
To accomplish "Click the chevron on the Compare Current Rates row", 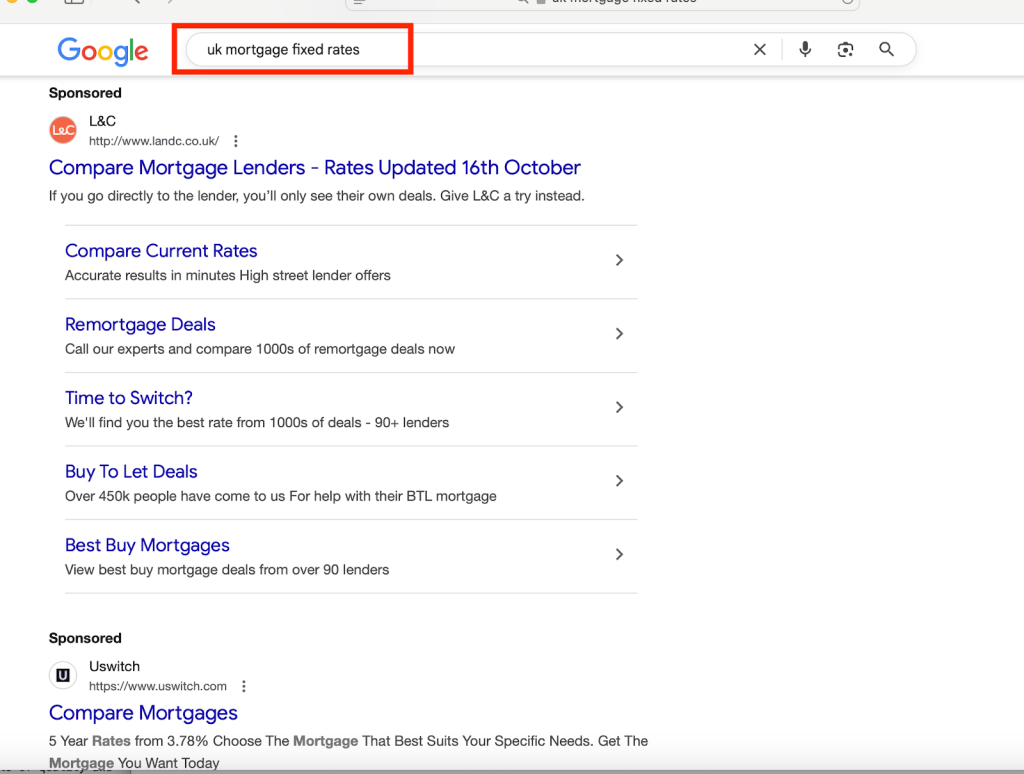I will pyautogui.click(x=619, y=260).
